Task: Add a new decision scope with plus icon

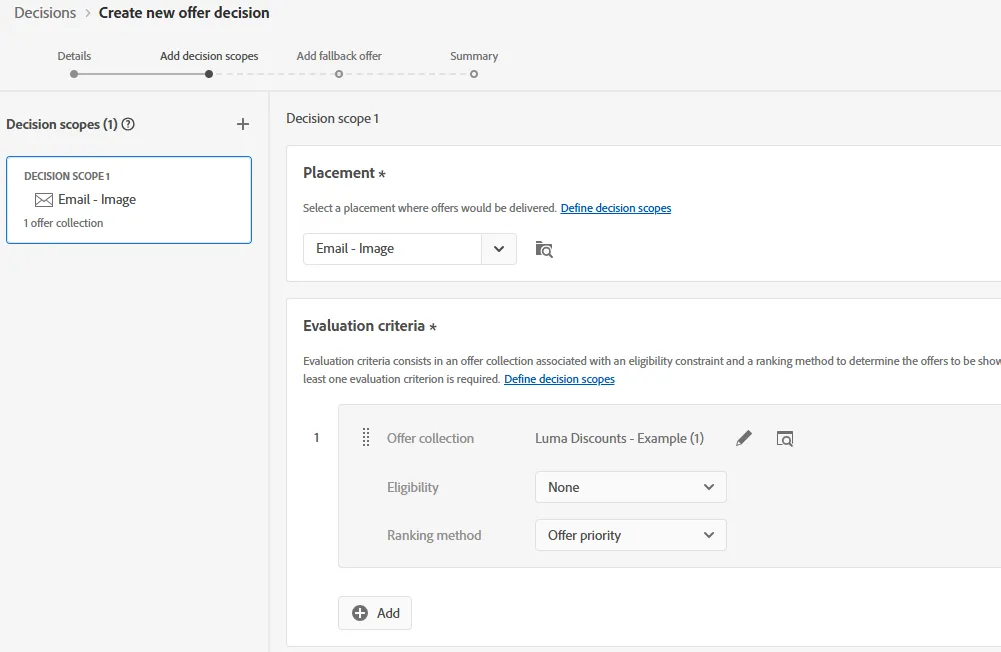Action: pos(243,124)
